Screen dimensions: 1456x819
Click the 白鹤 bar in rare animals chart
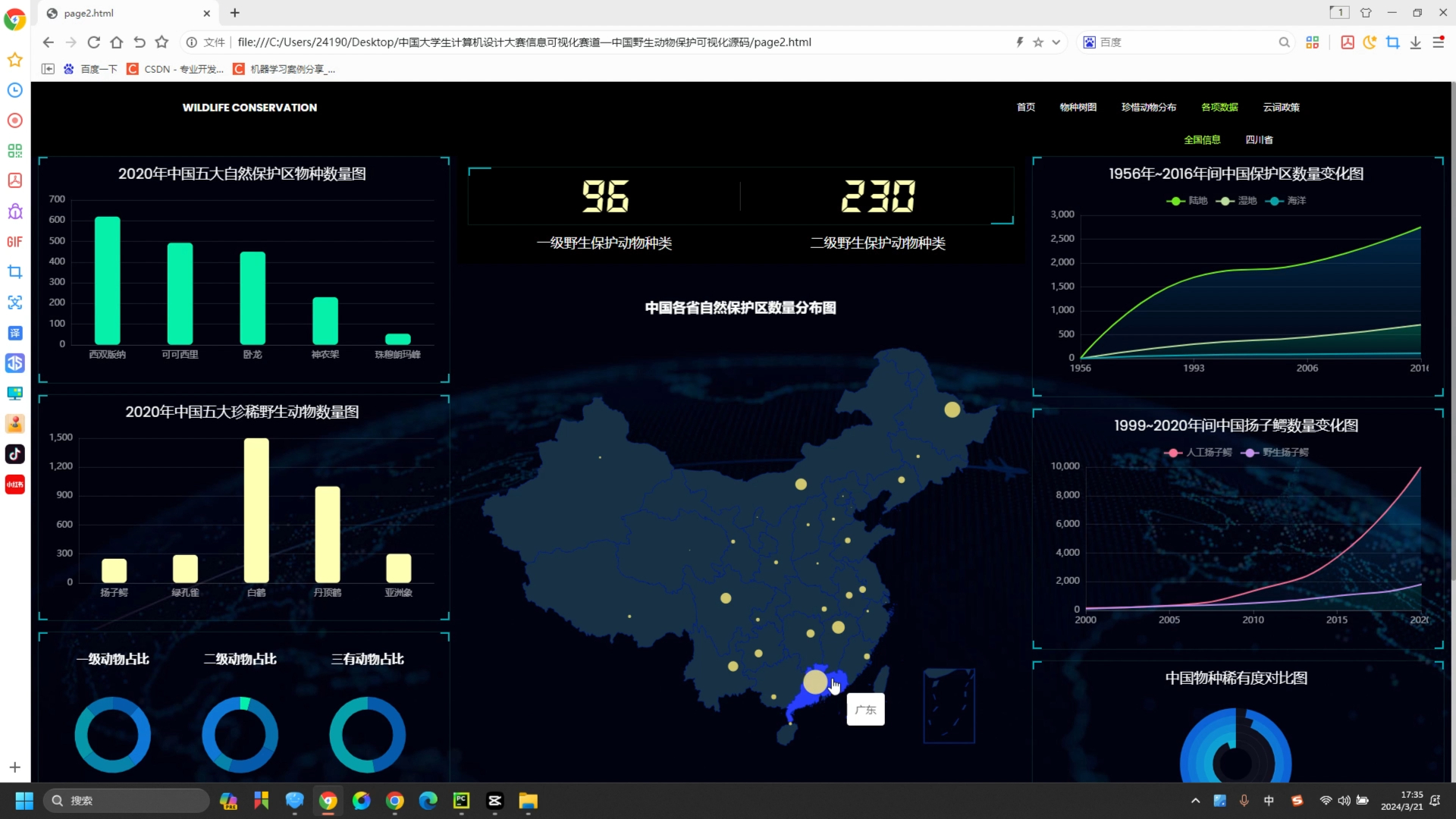tap(256, 510)
